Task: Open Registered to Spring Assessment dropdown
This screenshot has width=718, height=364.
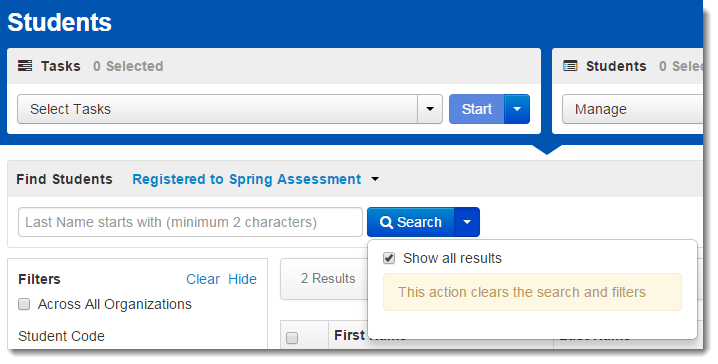Action: click(256, 179)
